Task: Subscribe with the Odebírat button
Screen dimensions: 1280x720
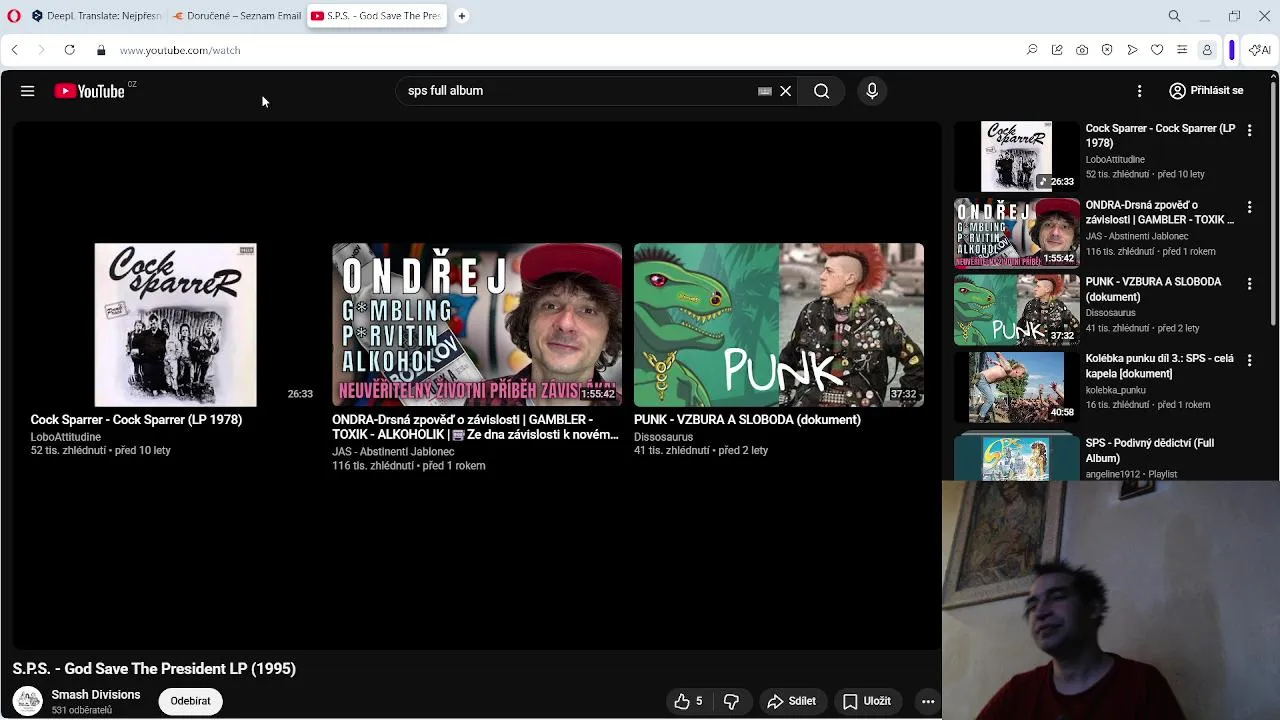Action: (190, 701)
